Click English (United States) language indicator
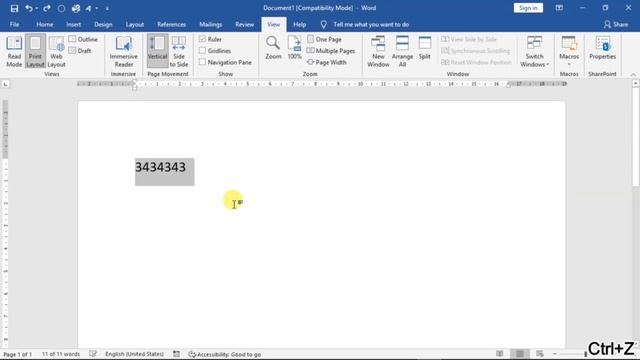This screenshot has height=360, width=640. tap(134, 354)
